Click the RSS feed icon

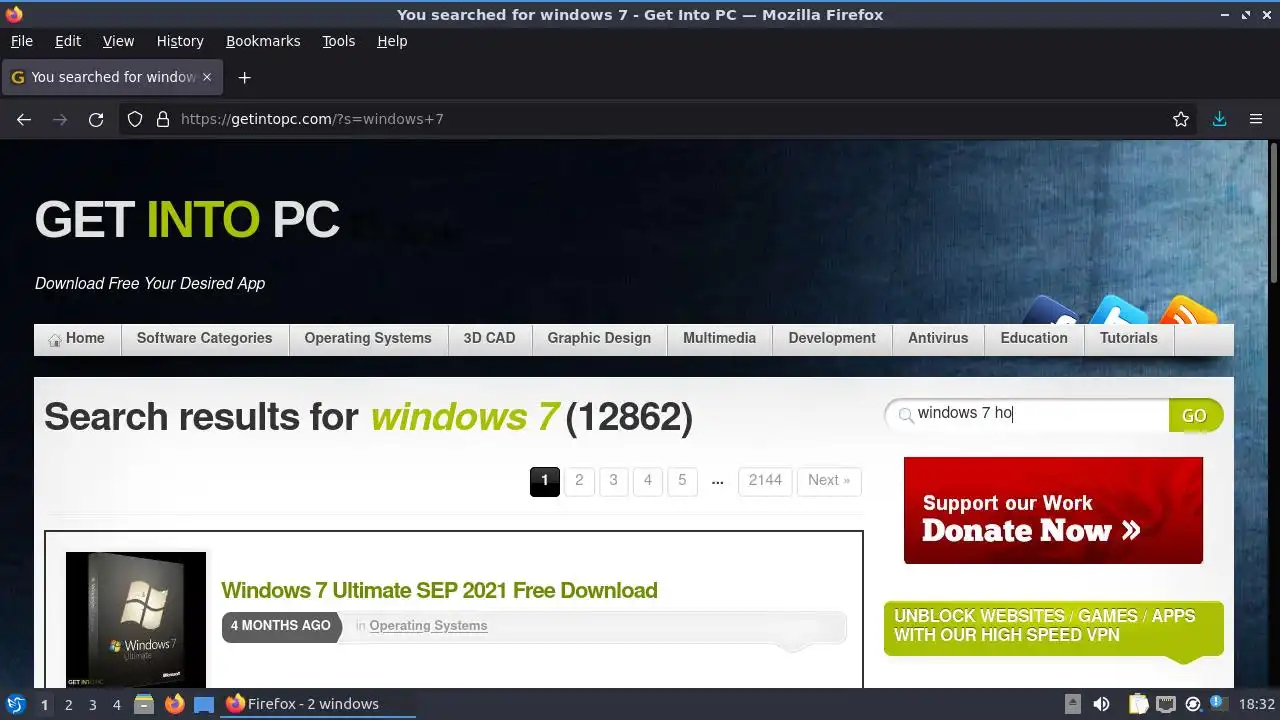pyautogui.click(x=1187, y=311)
